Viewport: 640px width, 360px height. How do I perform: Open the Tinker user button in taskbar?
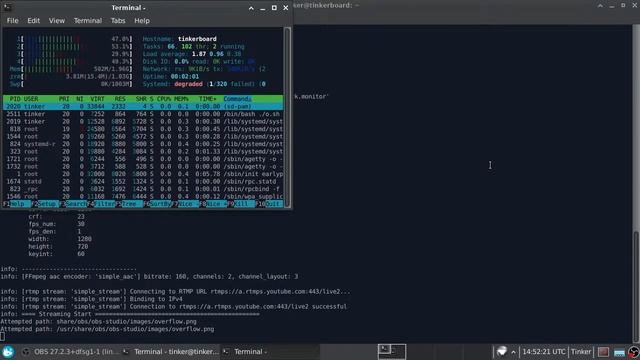pyautogui.click(x=581, y=351)
